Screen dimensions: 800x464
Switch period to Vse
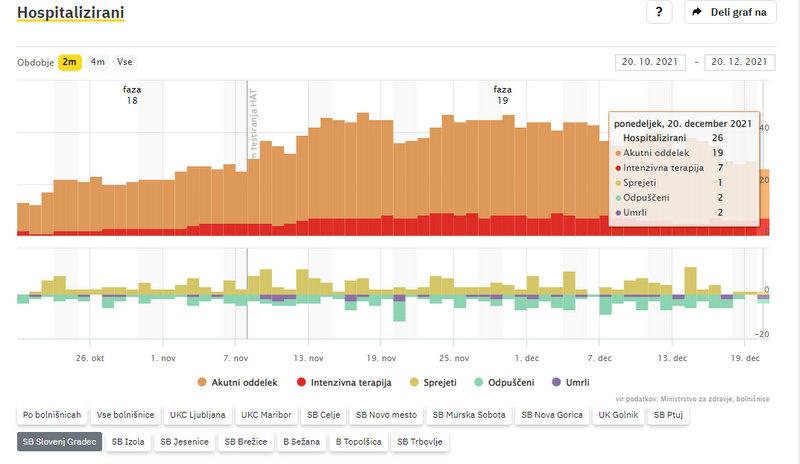click(x=125, y=62)
